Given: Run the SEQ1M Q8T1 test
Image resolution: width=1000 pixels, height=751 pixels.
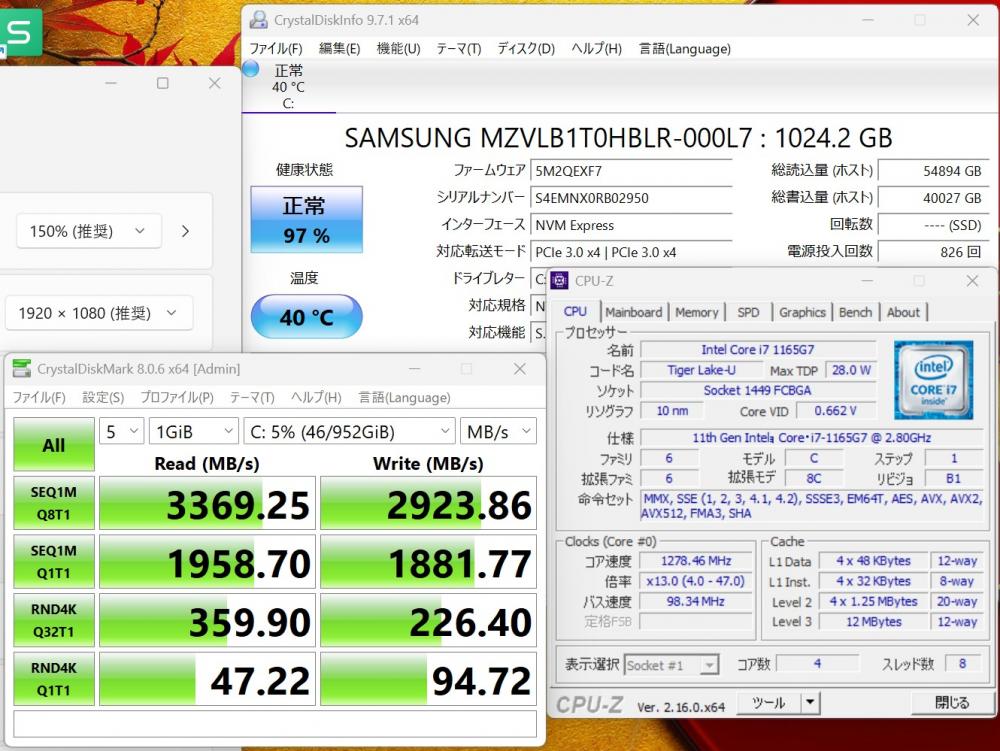Looking at the screenshot, I should pyautogui.click(x=54, y=503).
